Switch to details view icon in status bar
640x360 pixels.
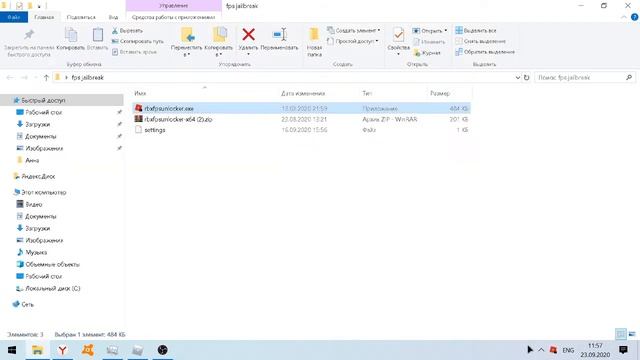[621, 334]
